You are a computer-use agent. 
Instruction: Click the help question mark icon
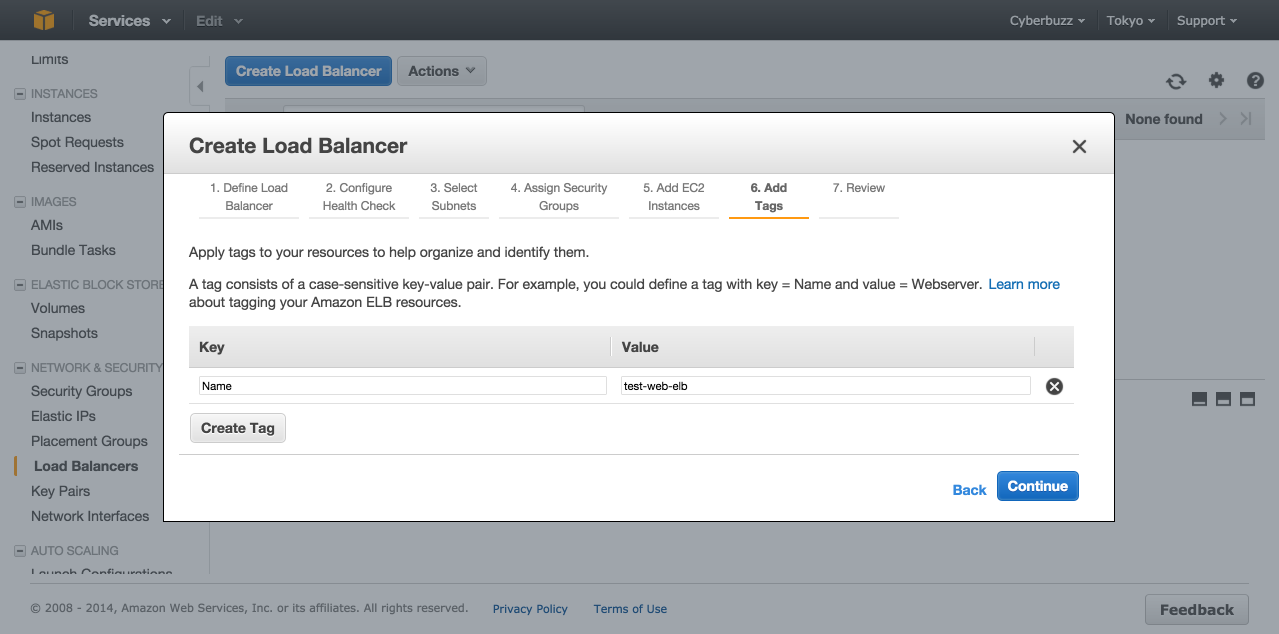tap(1255, 81)
